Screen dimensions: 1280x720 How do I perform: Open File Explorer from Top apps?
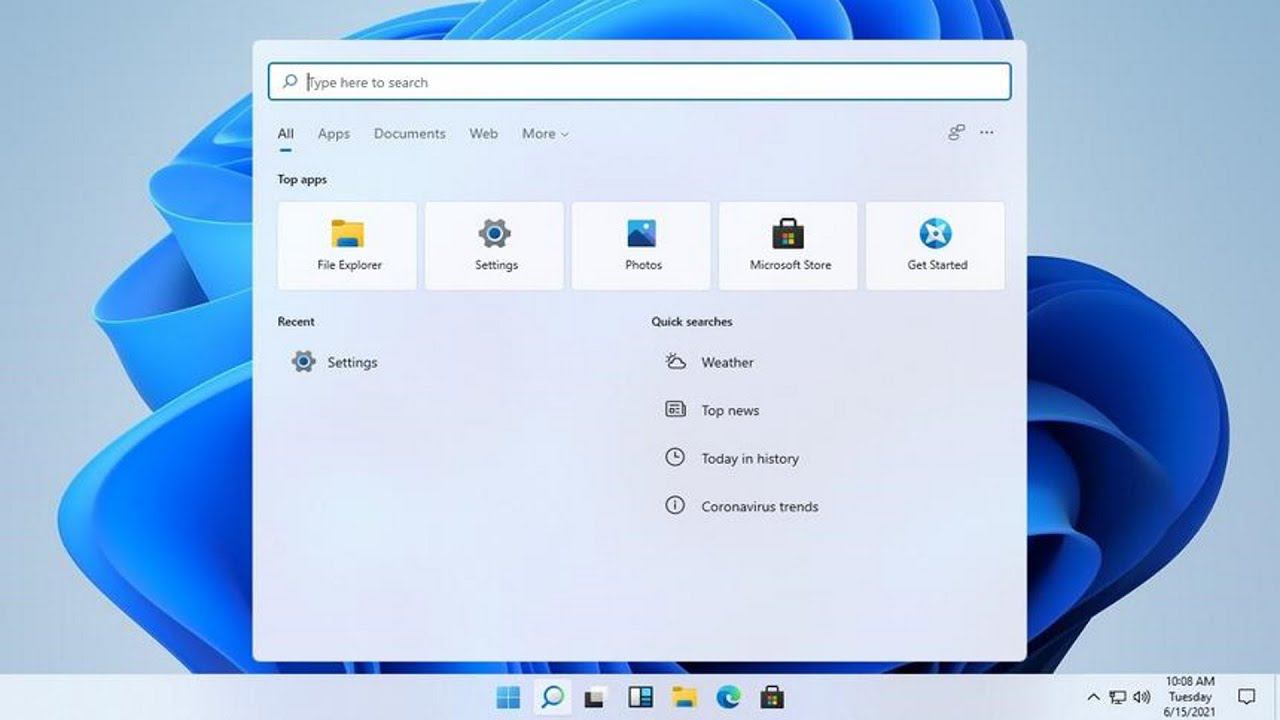point(347,246)
